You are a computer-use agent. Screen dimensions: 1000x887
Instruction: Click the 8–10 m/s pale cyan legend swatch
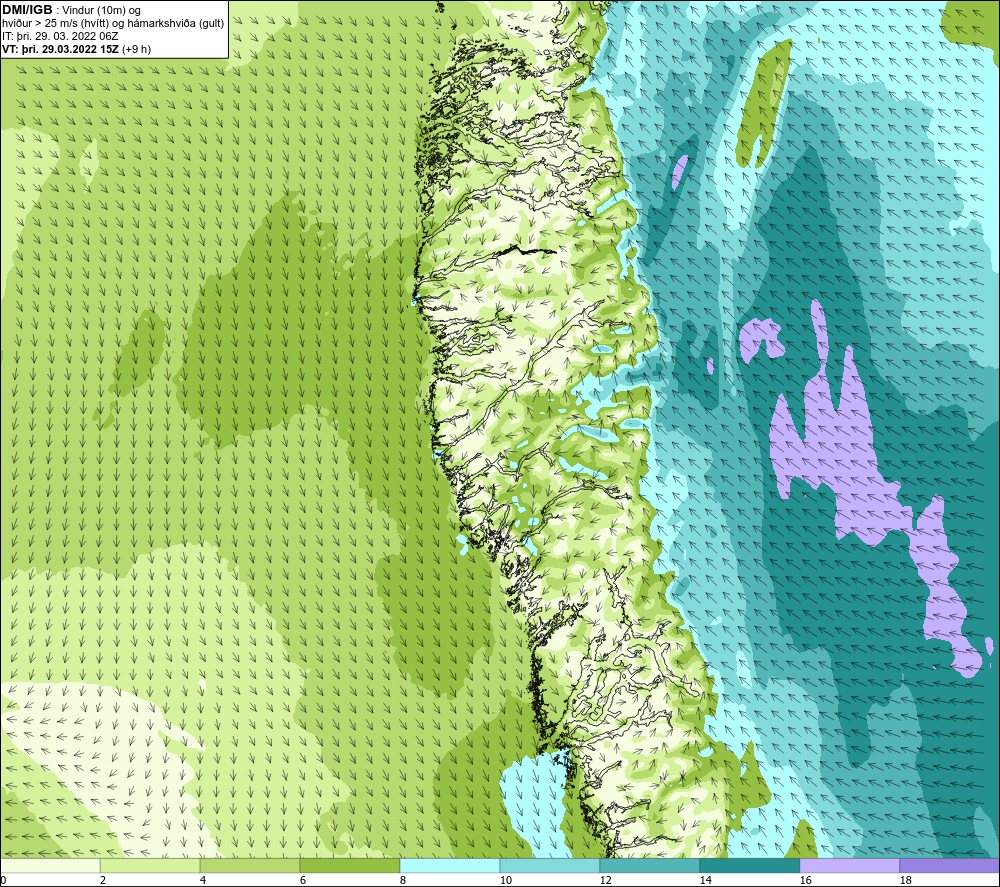450,865
